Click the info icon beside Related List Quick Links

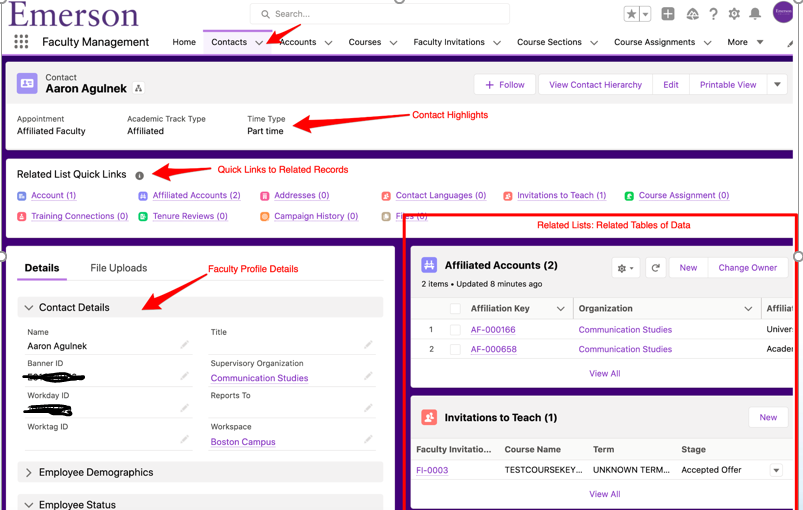click(139, 176)
